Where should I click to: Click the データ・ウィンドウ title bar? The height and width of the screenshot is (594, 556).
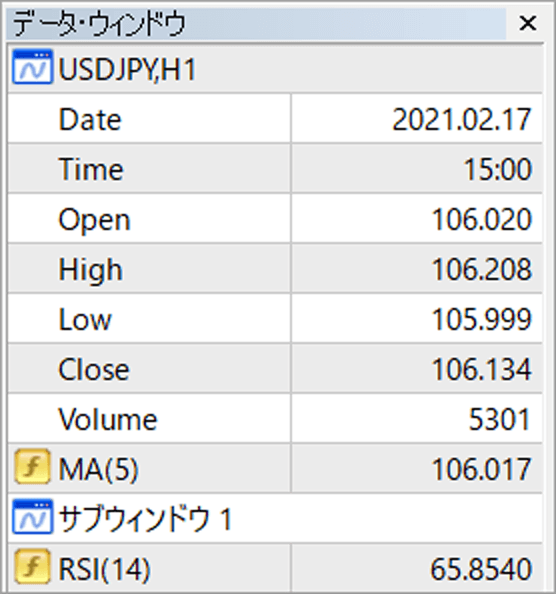pyautogui.click(x=256, y=23)
